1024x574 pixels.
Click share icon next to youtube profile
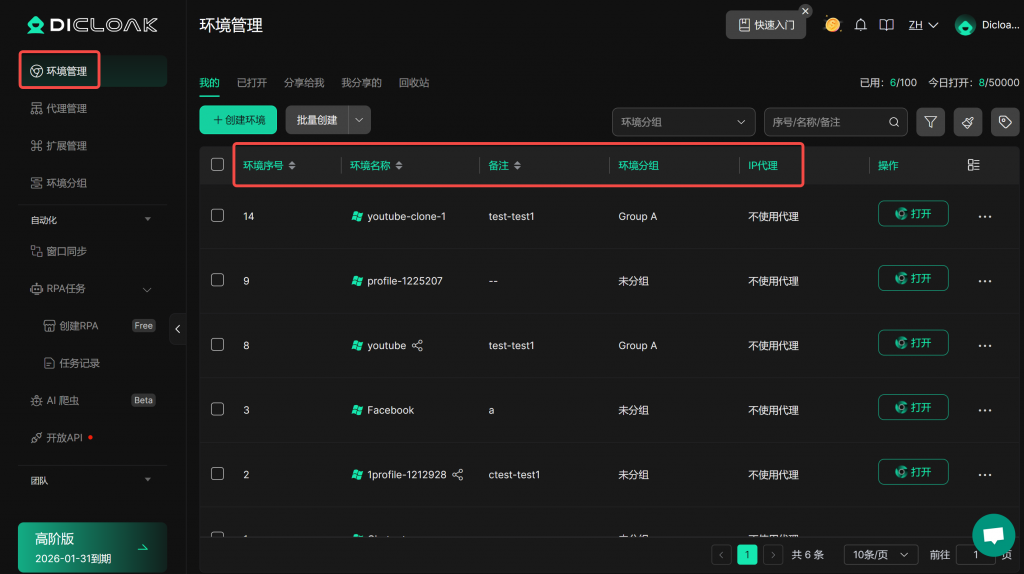418,346
